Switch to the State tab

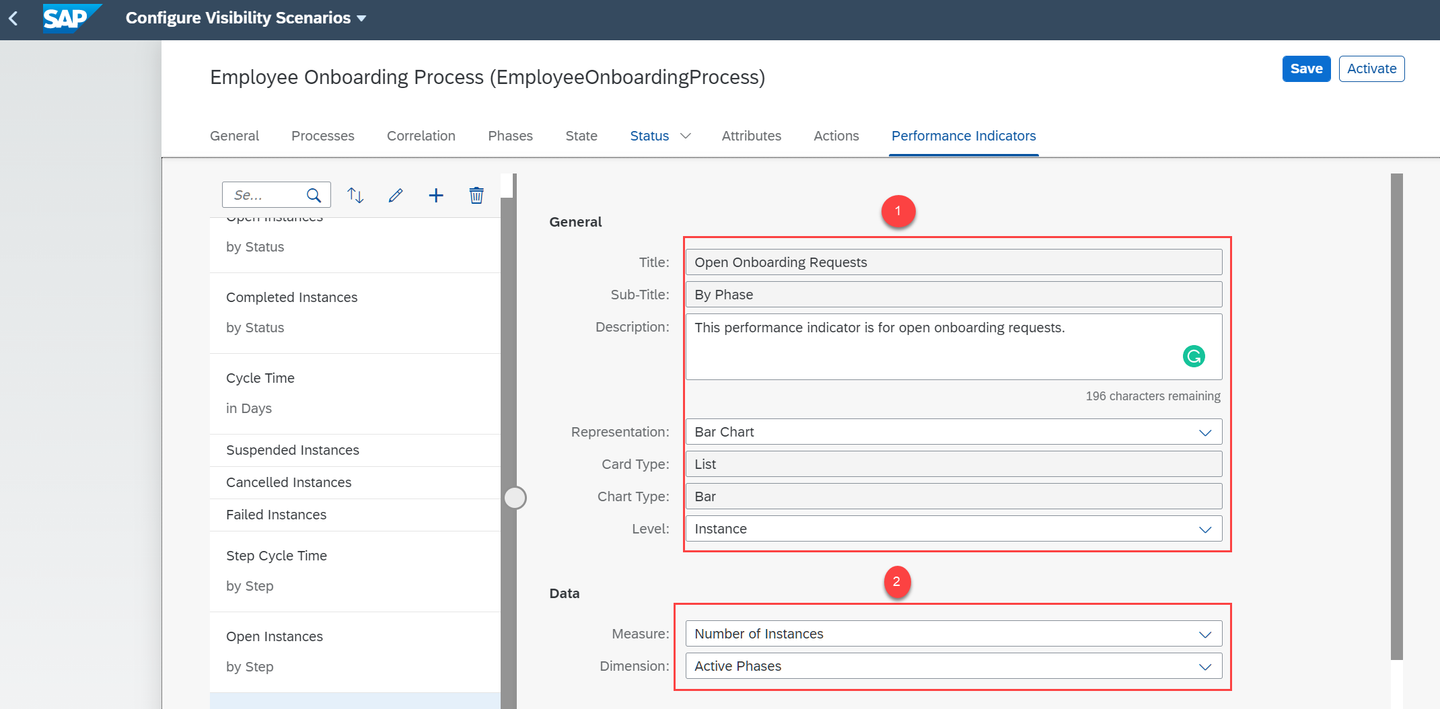(581, 136)
